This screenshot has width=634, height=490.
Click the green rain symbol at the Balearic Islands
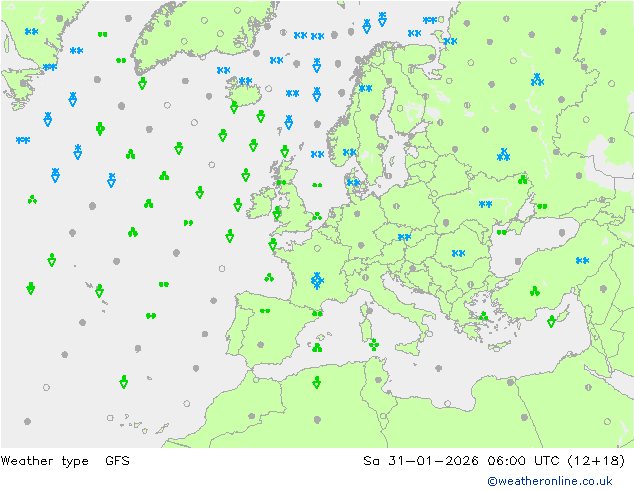(x=317, y=347)
